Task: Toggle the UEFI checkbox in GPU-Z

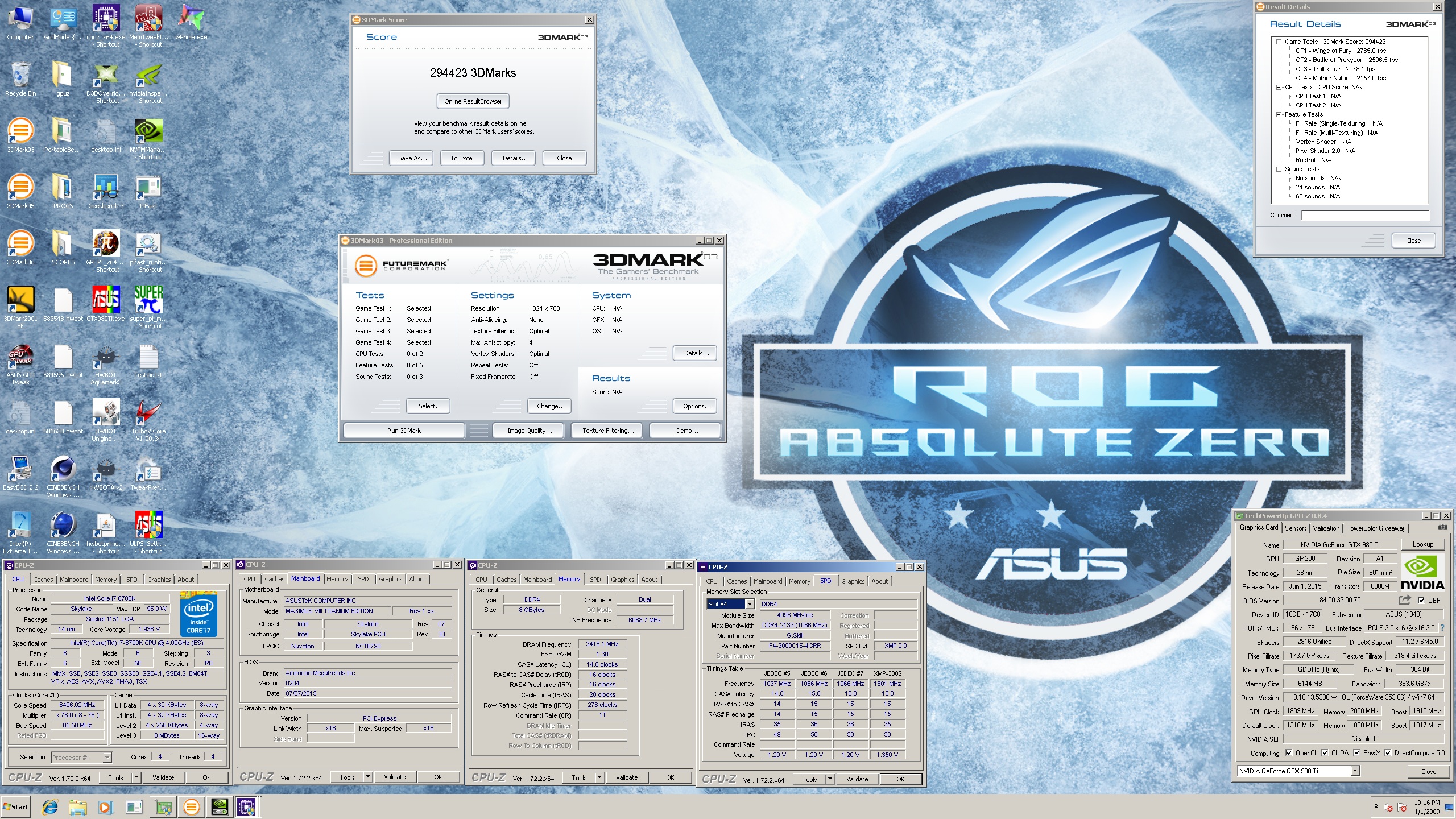Action: coord(1421,600)
